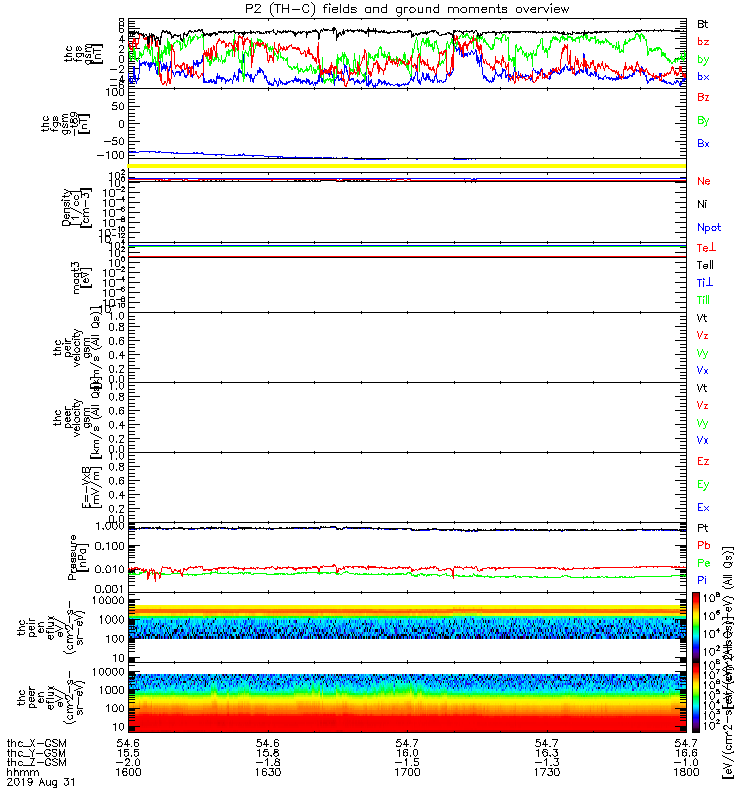Click red 'Vz' label of the peer velocity panel

tap(703, 405)
